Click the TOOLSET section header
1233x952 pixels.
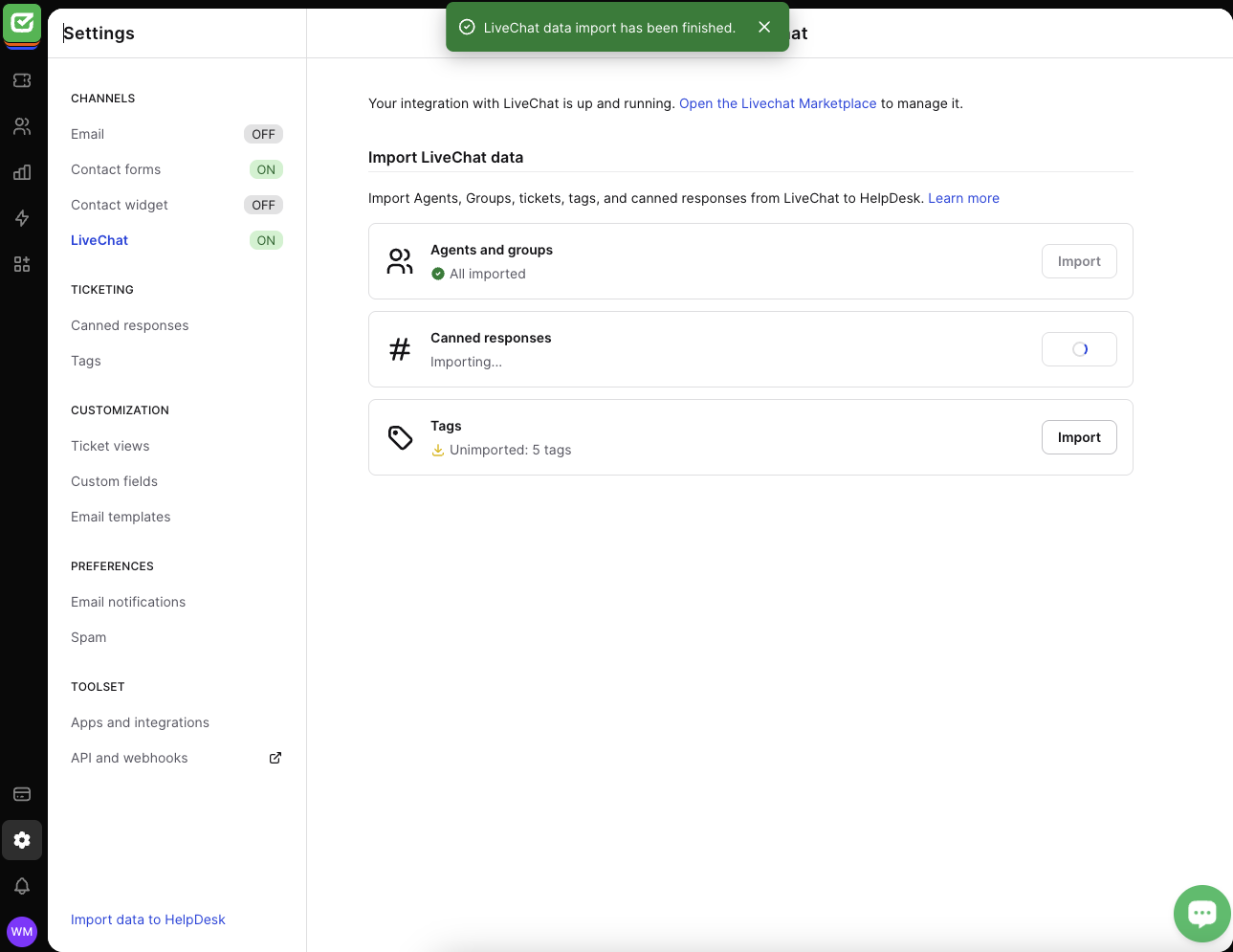coord(98,687)
